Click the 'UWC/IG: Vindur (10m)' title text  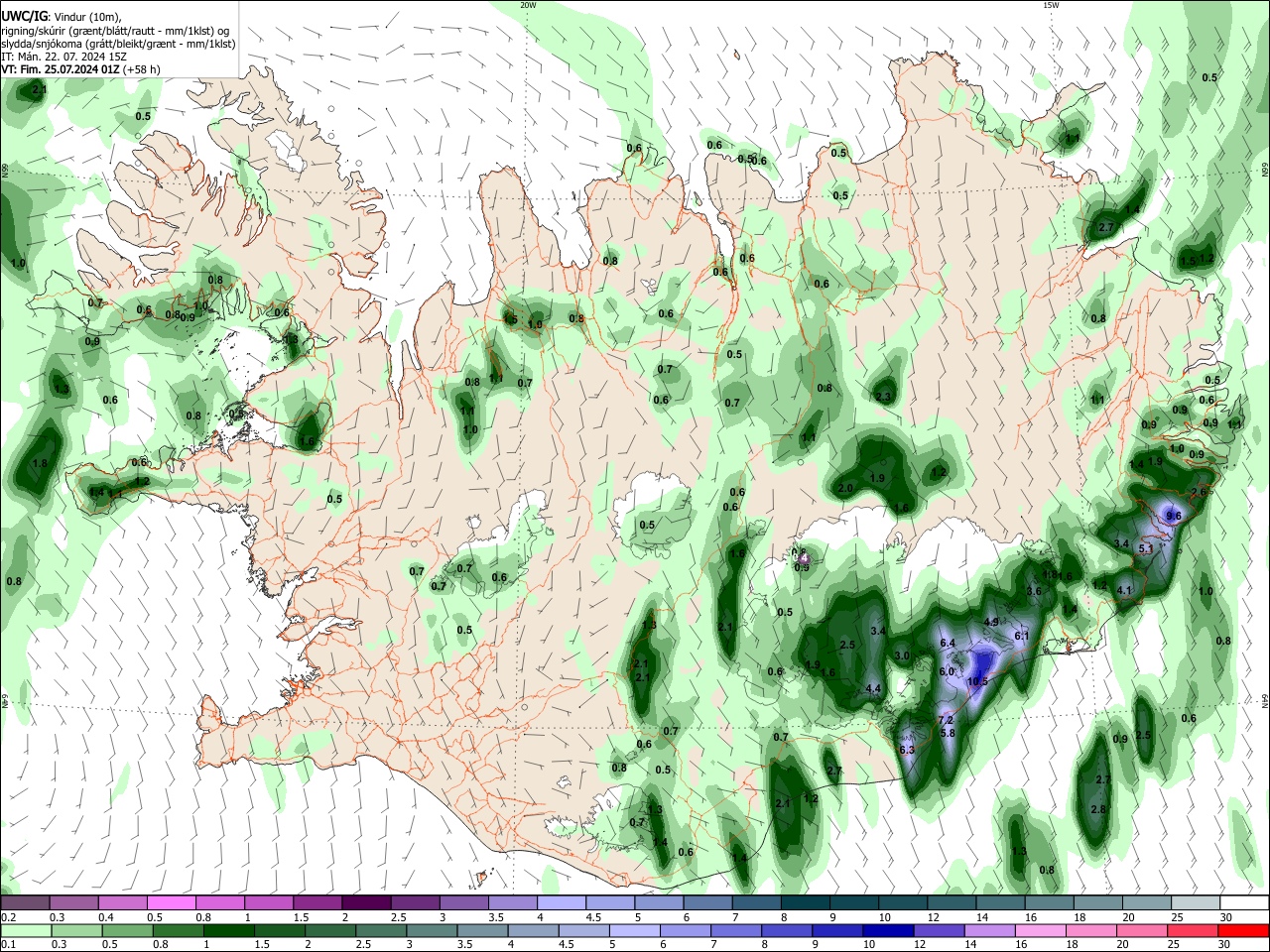pos(61,17)
